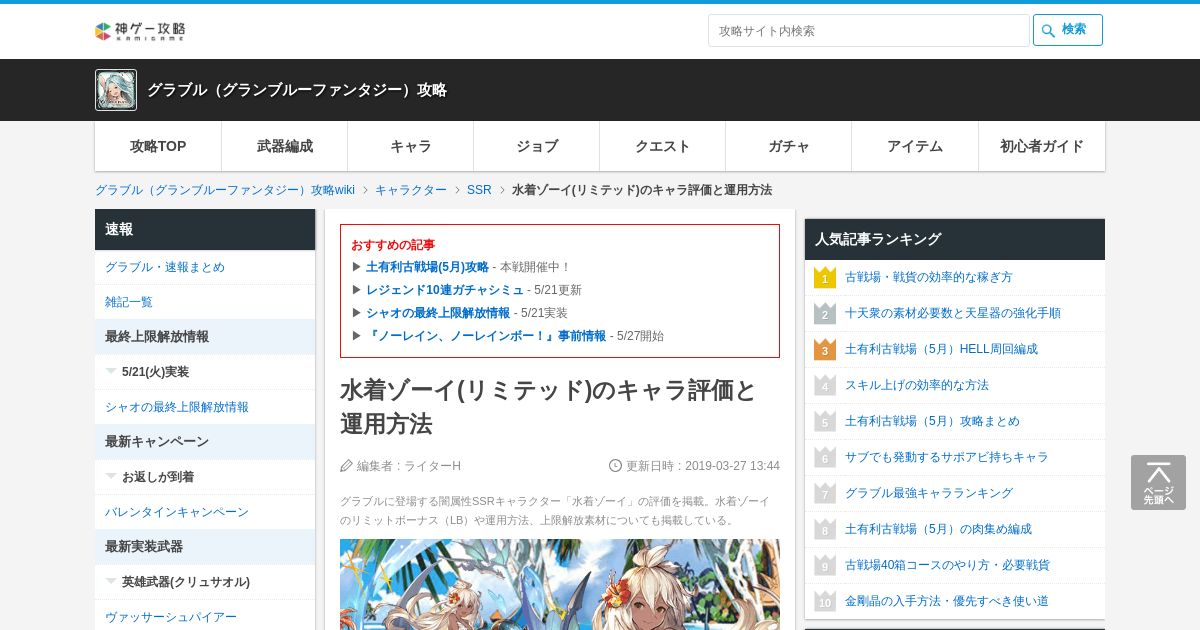Click the 最新実装武器 sidebar heading
Viewport: 1200px width, 630px height.
coord(205,547)
